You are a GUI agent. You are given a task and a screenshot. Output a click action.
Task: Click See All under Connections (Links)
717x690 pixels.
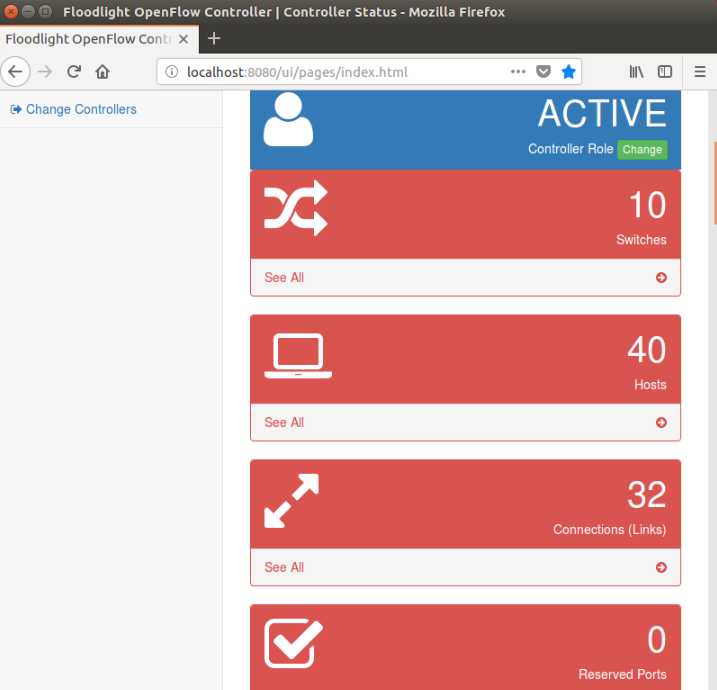click(x=284, y=567)
